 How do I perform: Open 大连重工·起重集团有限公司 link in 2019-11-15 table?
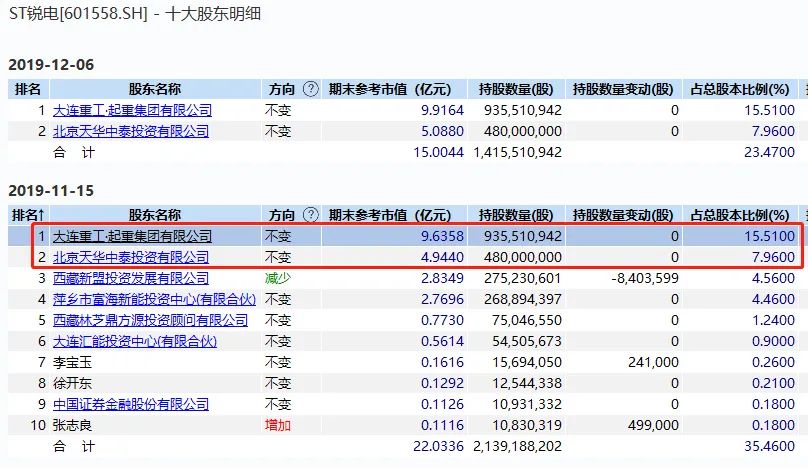click(132, 237)
